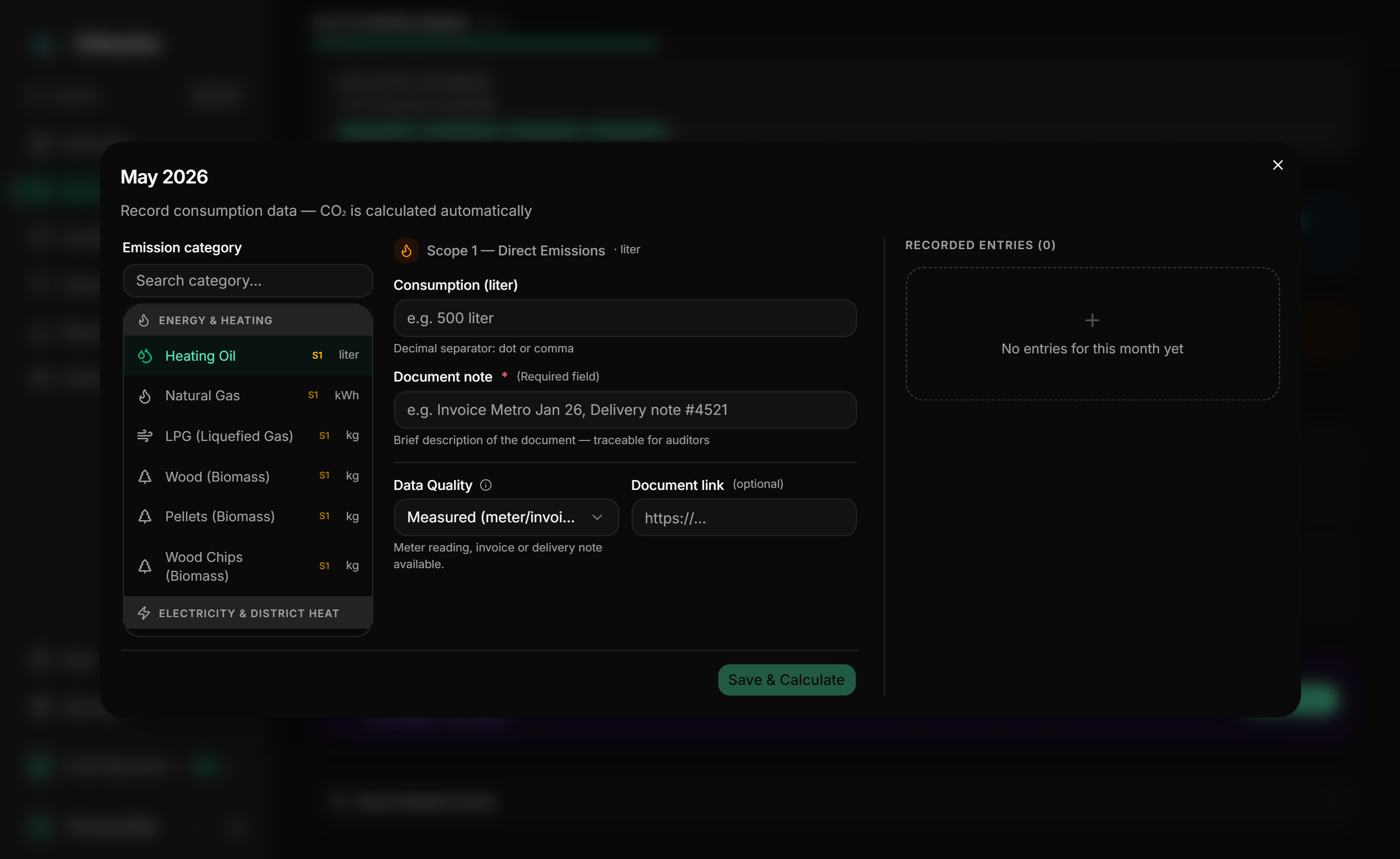Screen dimensions: 1400x859
Task: Click the S1 badge on LPG row
Action: 324,436
